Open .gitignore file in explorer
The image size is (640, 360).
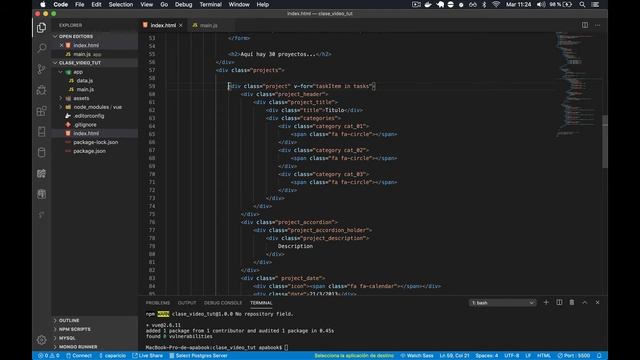click(x=85, y=125)
